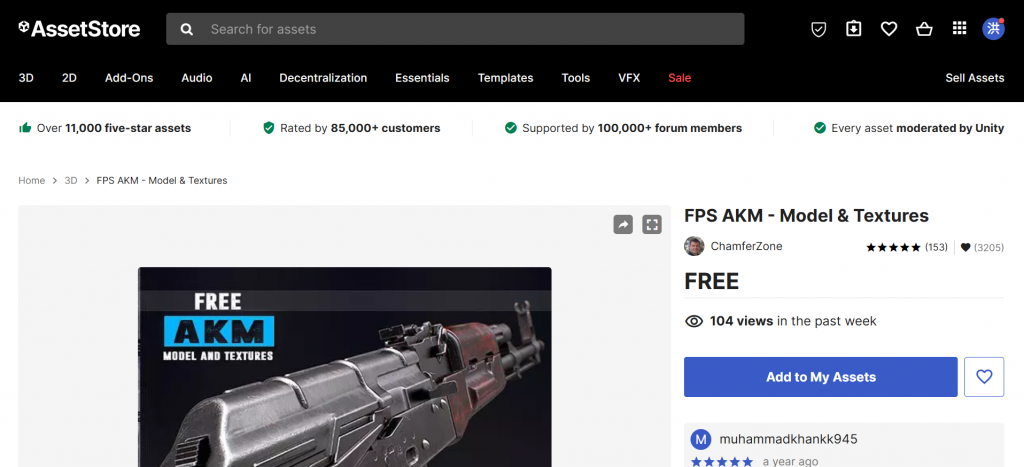Click the thumbs-up five-star assets icon

coord(25,127)
